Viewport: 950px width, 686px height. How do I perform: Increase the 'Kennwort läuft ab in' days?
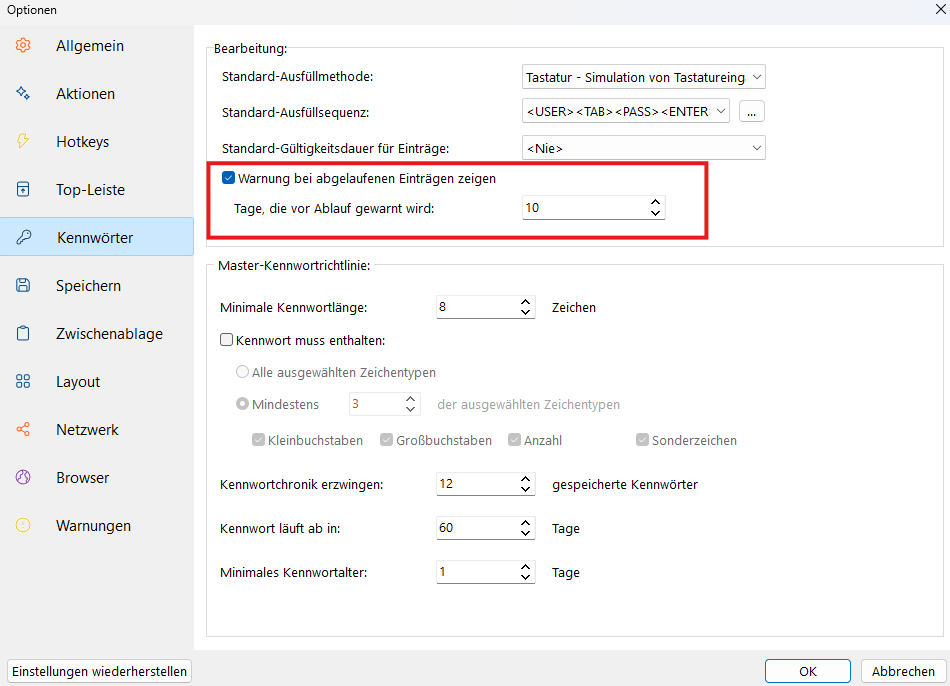click(x=525, y=522)
